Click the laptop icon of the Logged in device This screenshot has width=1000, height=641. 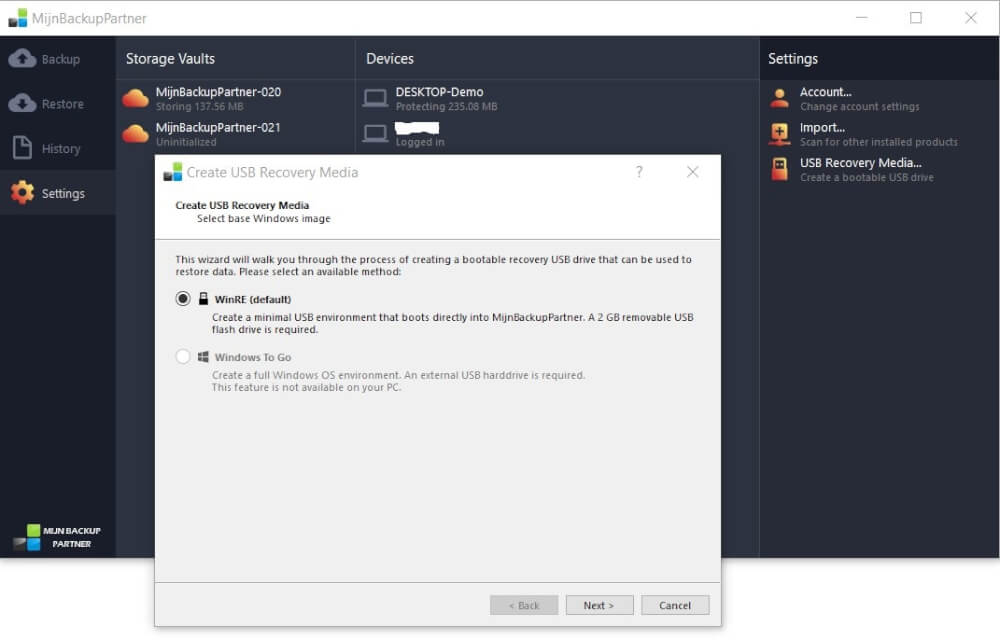tap(375, 134)
